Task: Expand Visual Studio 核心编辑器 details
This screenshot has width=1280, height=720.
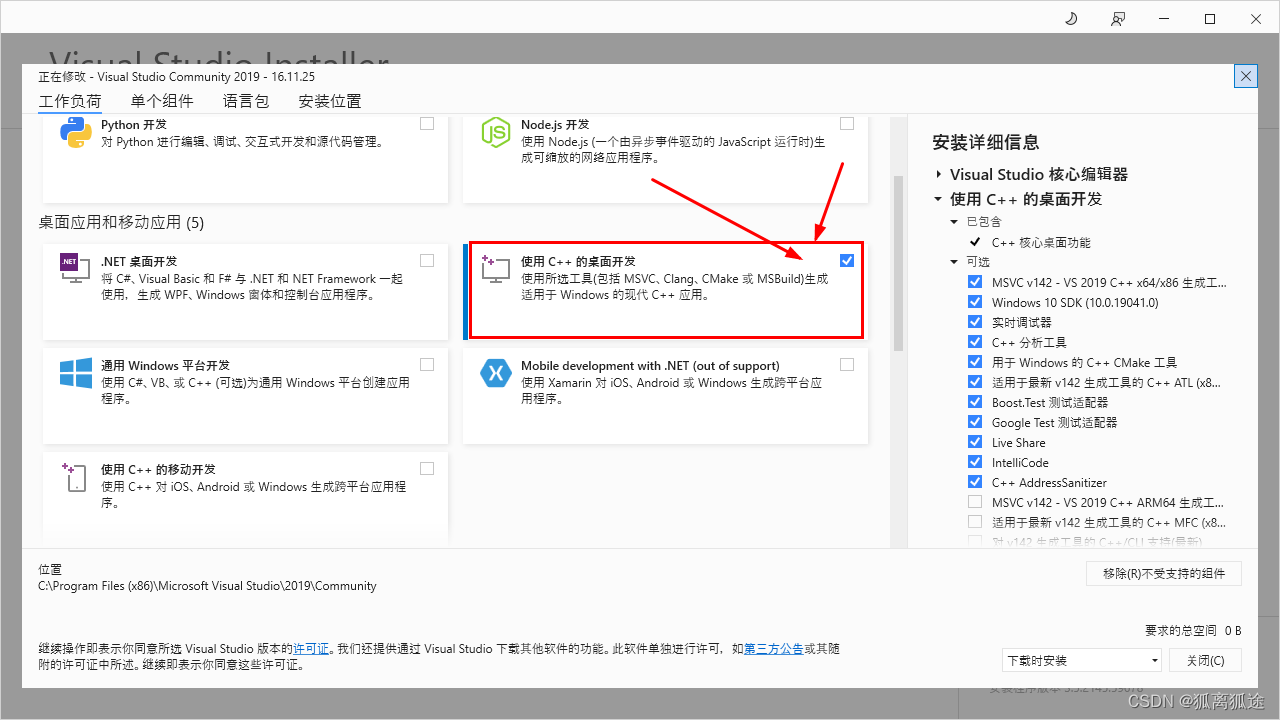Action: click(938, 174)
